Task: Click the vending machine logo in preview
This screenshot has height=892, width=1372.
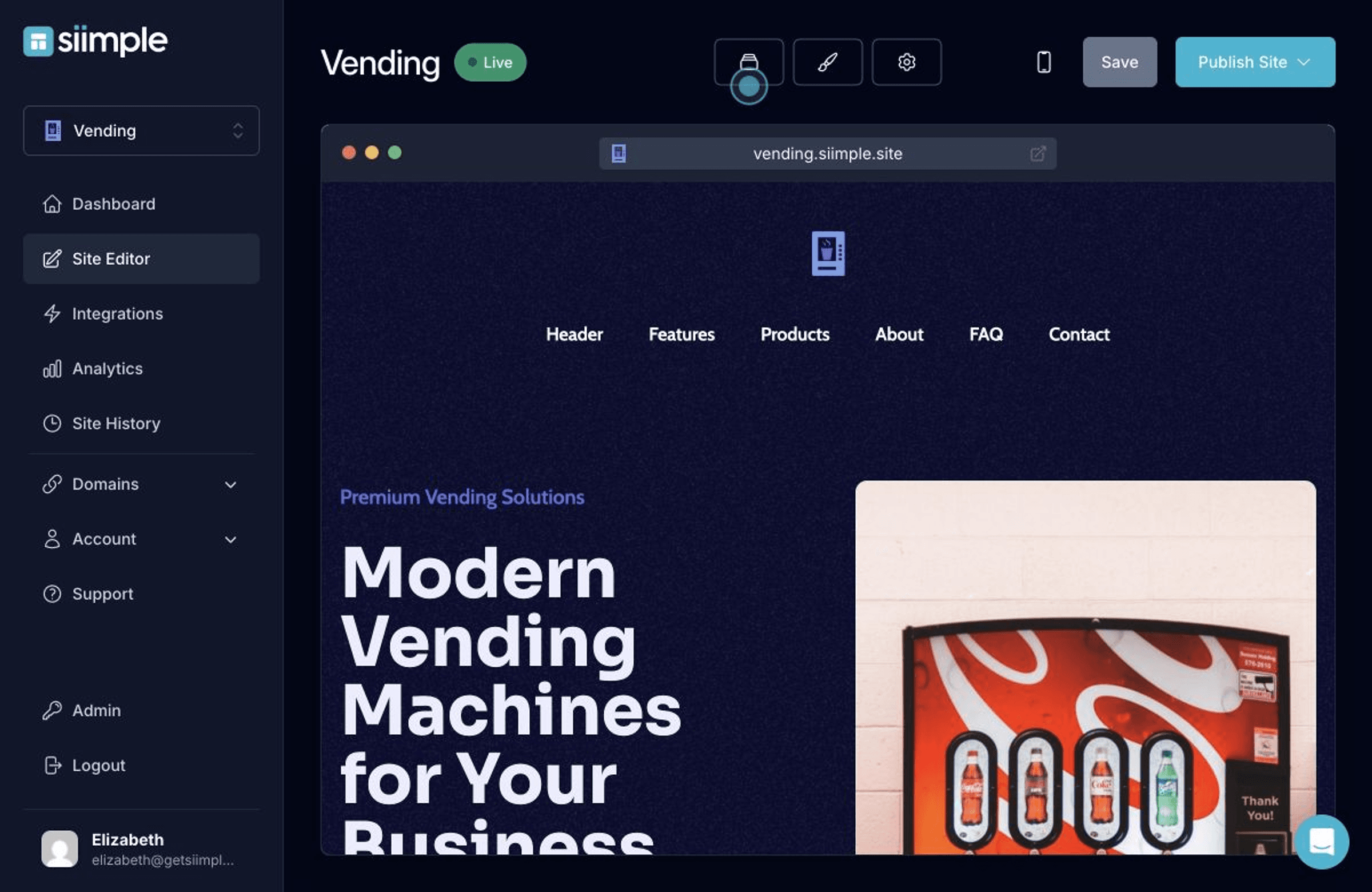Action: [828, 253]
